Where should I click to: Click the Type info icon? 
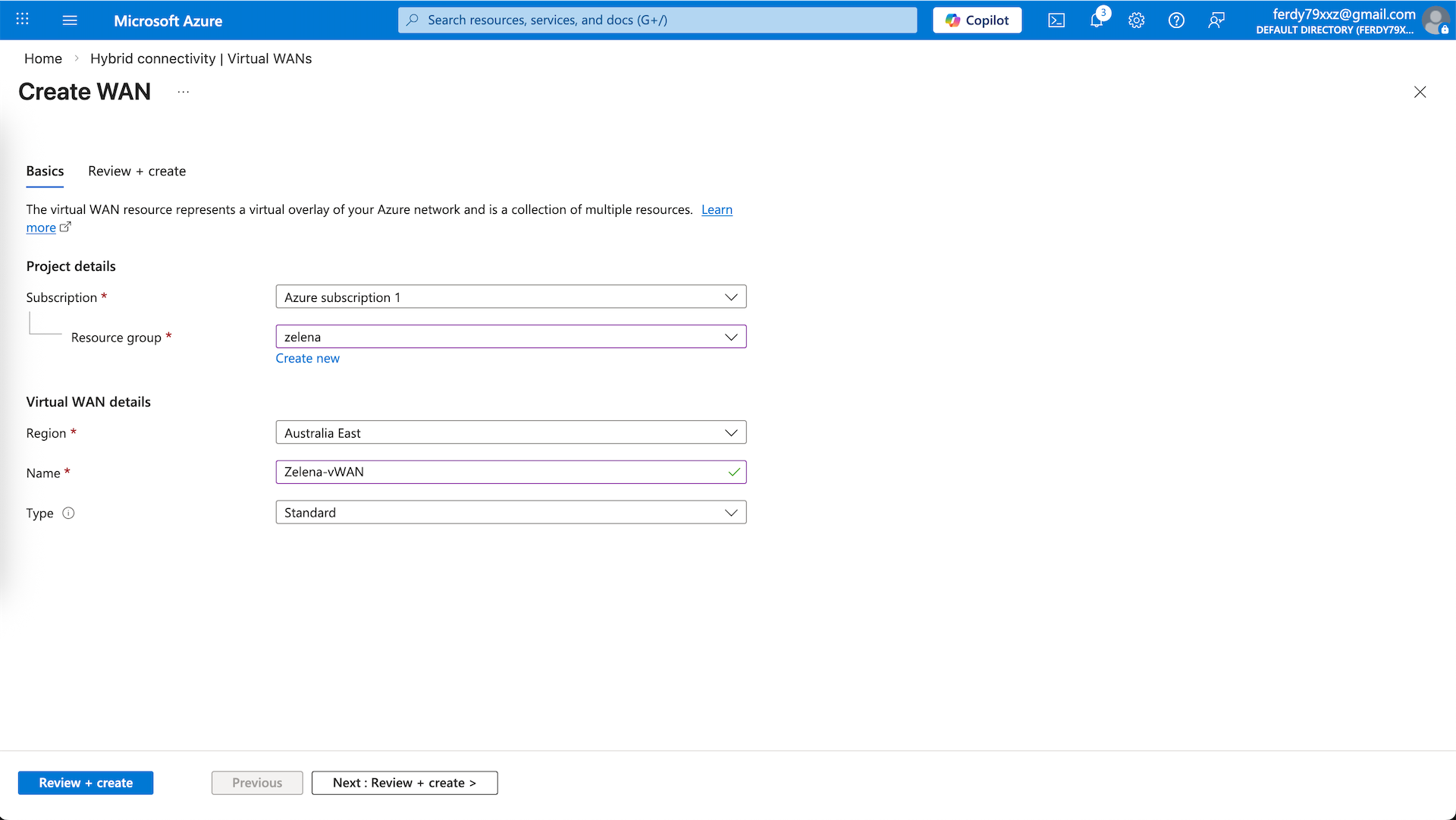pos(68,513)
